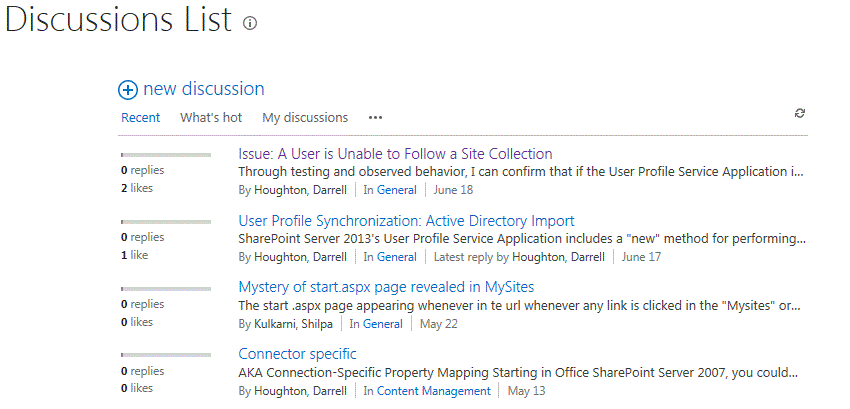Click the info icon beside Discussions List
The width and height of the screenshot is (850, 409).
pos(250,23)
